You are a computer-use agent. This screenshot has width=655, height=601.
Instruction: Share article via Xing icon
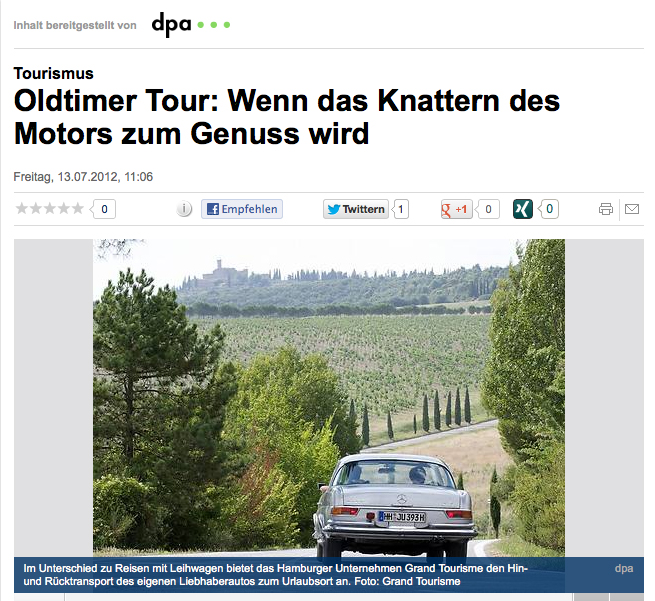tap(523, 209)
